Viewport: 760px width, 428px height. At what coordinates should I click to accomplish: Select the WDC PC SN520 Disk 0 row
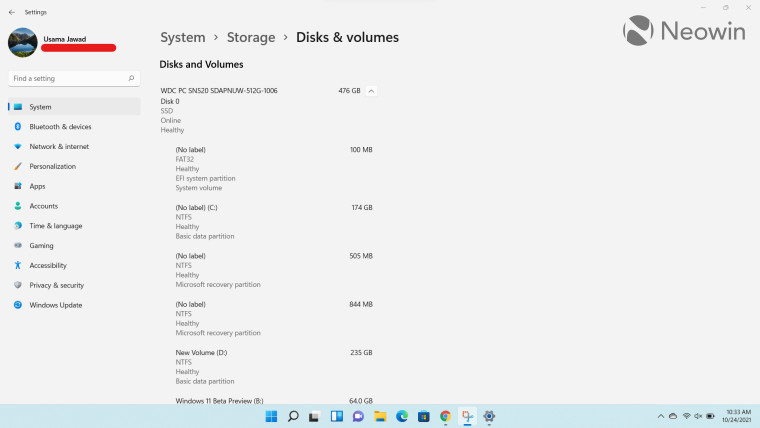[x=268, y=110]
